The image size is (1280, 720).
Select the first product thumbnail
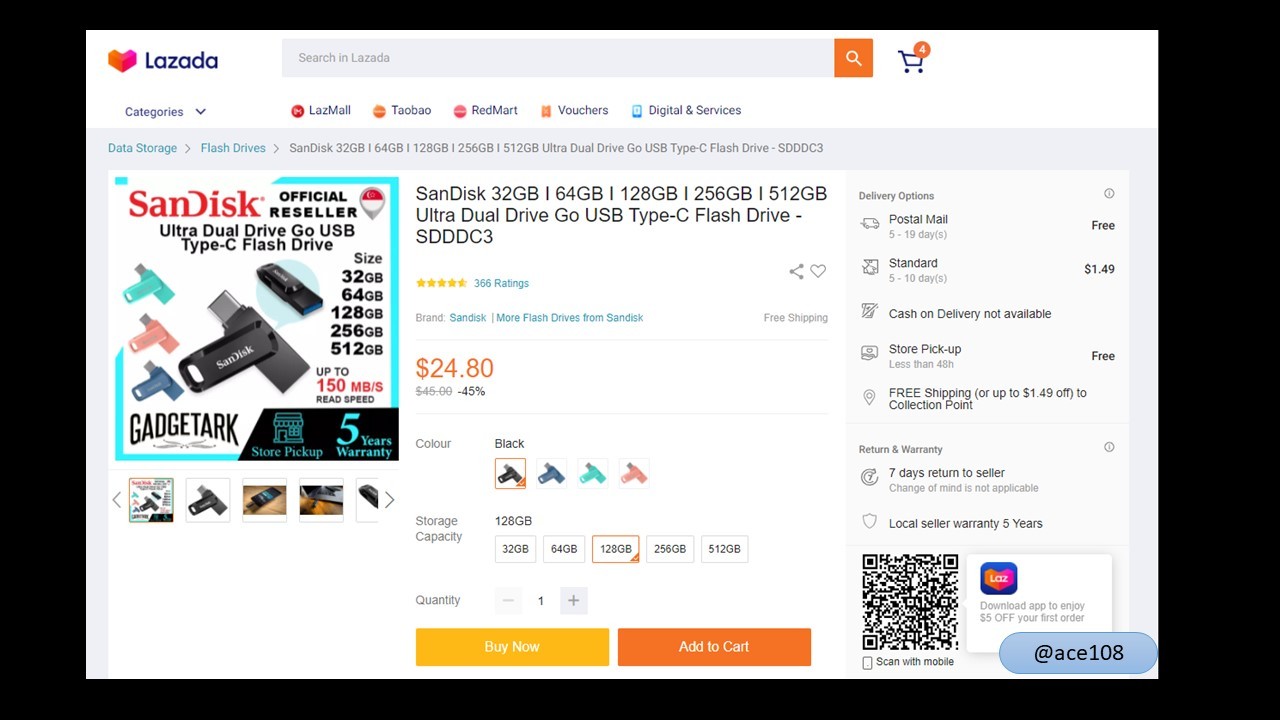pos(151,500)
